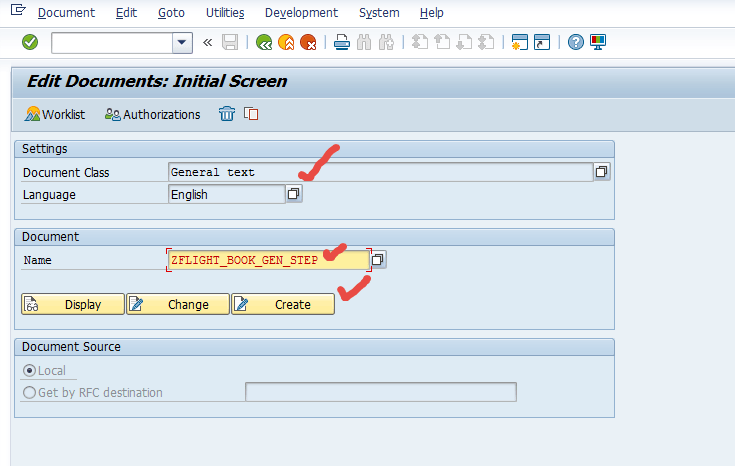Click the command input field

point(112,43)
